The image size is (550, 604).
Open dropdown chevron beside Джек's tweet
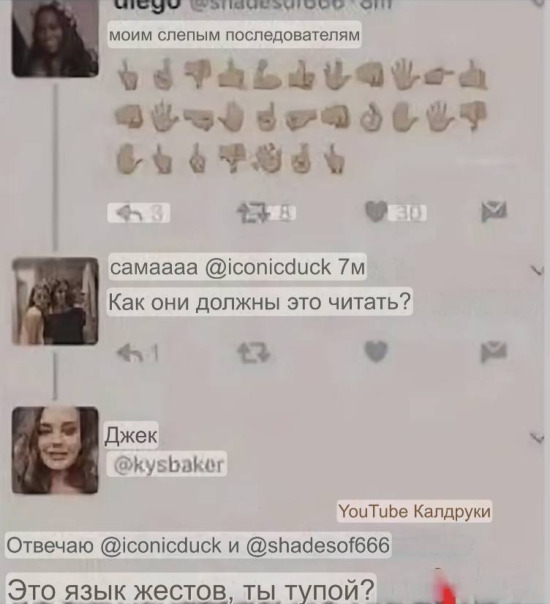(x=537, y=437)
